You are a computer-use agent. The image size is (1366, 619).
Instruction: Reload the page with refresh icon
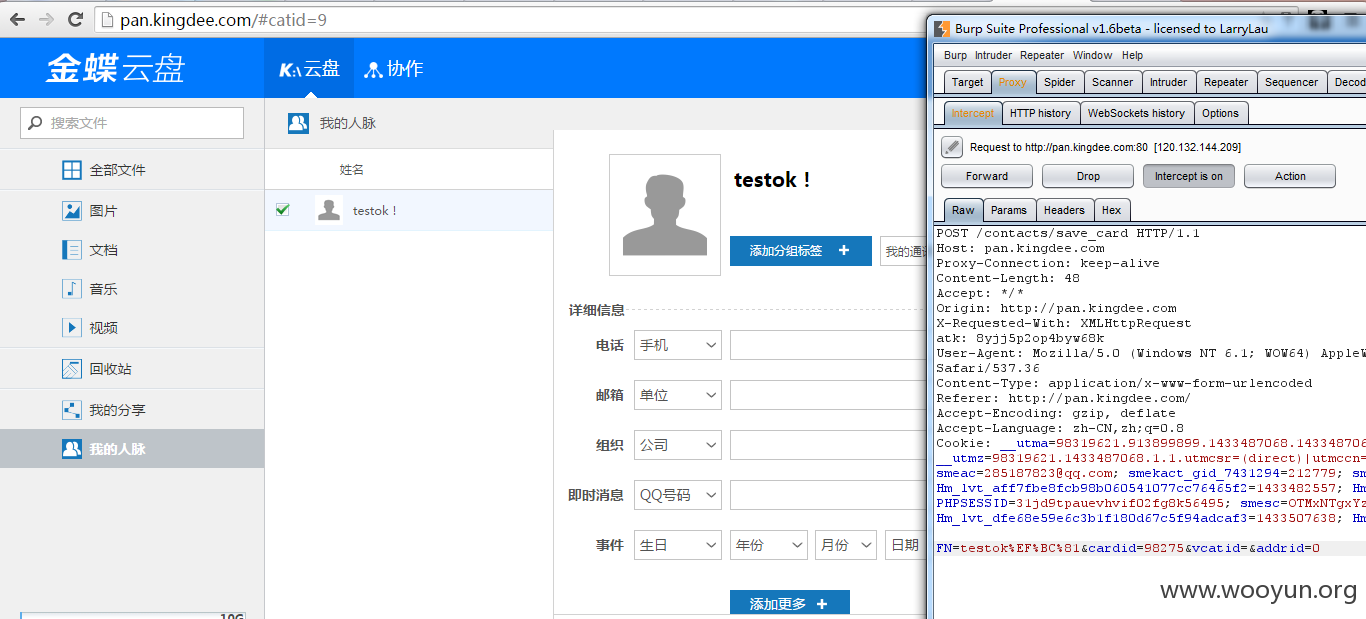75,19
